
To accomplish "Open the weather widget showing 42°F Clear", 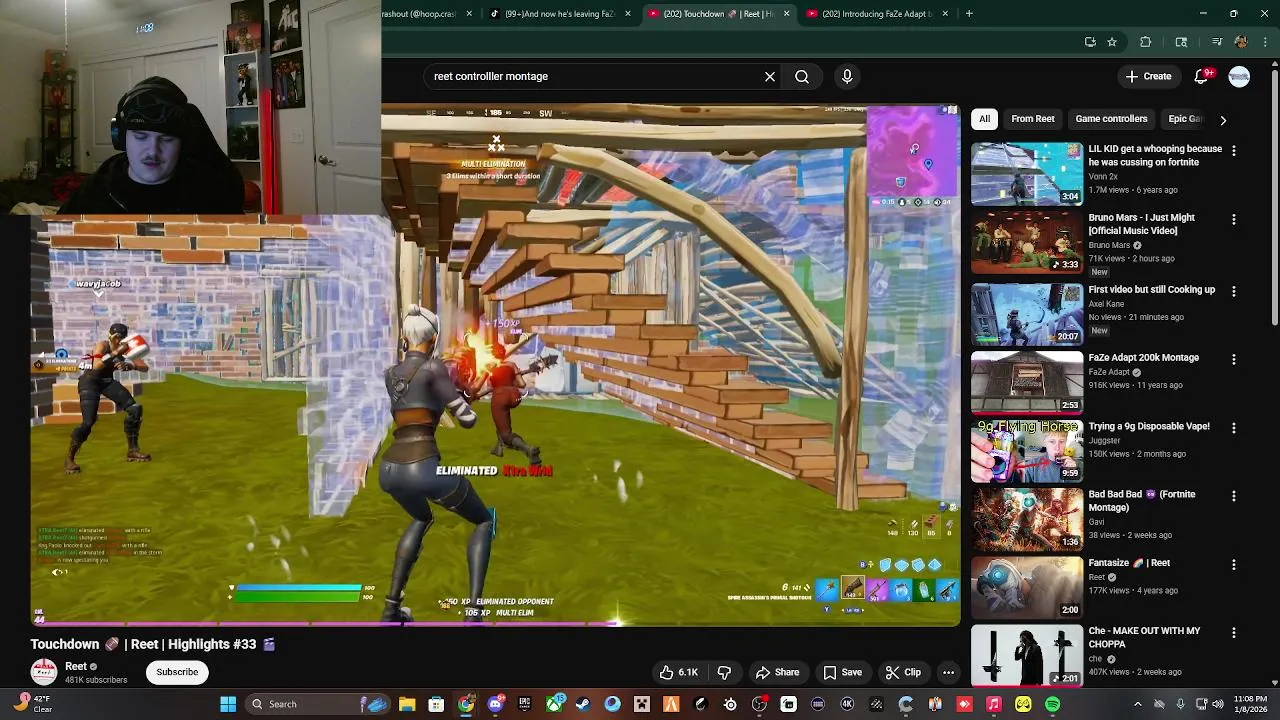I will tap(32, 704).
